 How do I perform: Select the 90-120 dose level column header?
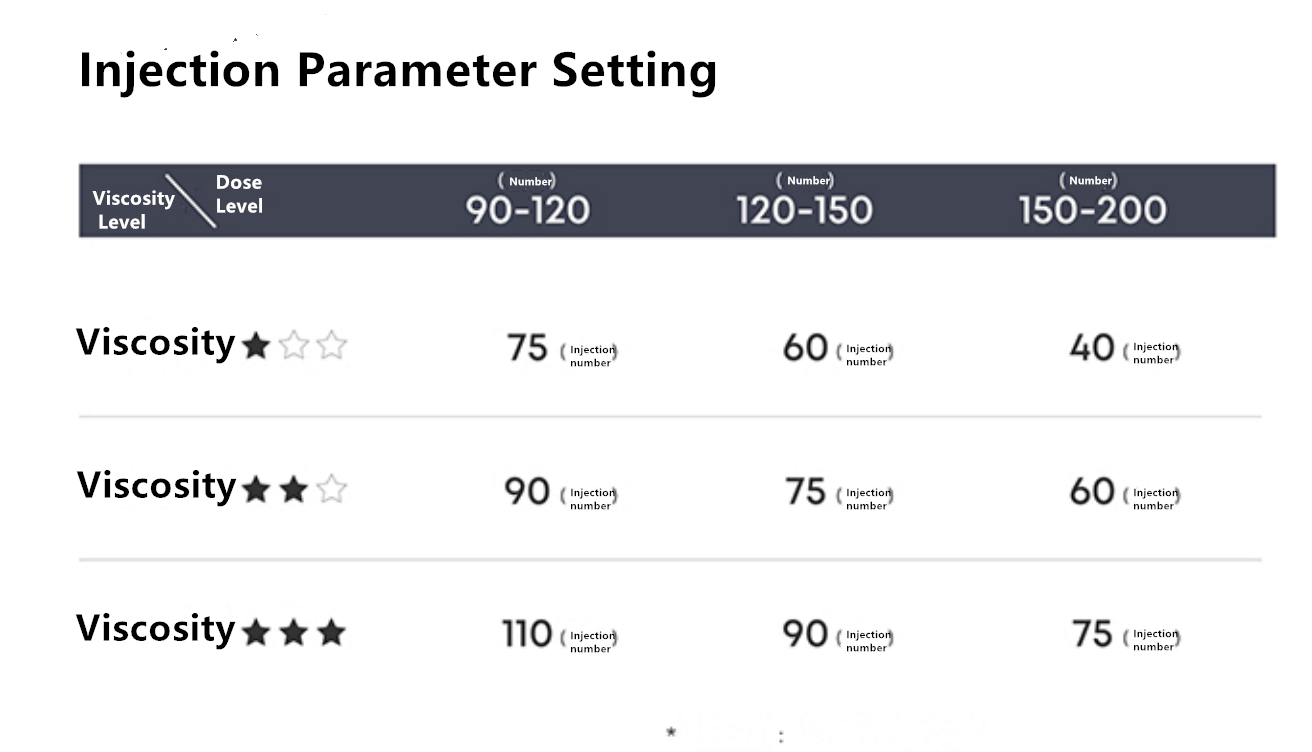528,210
